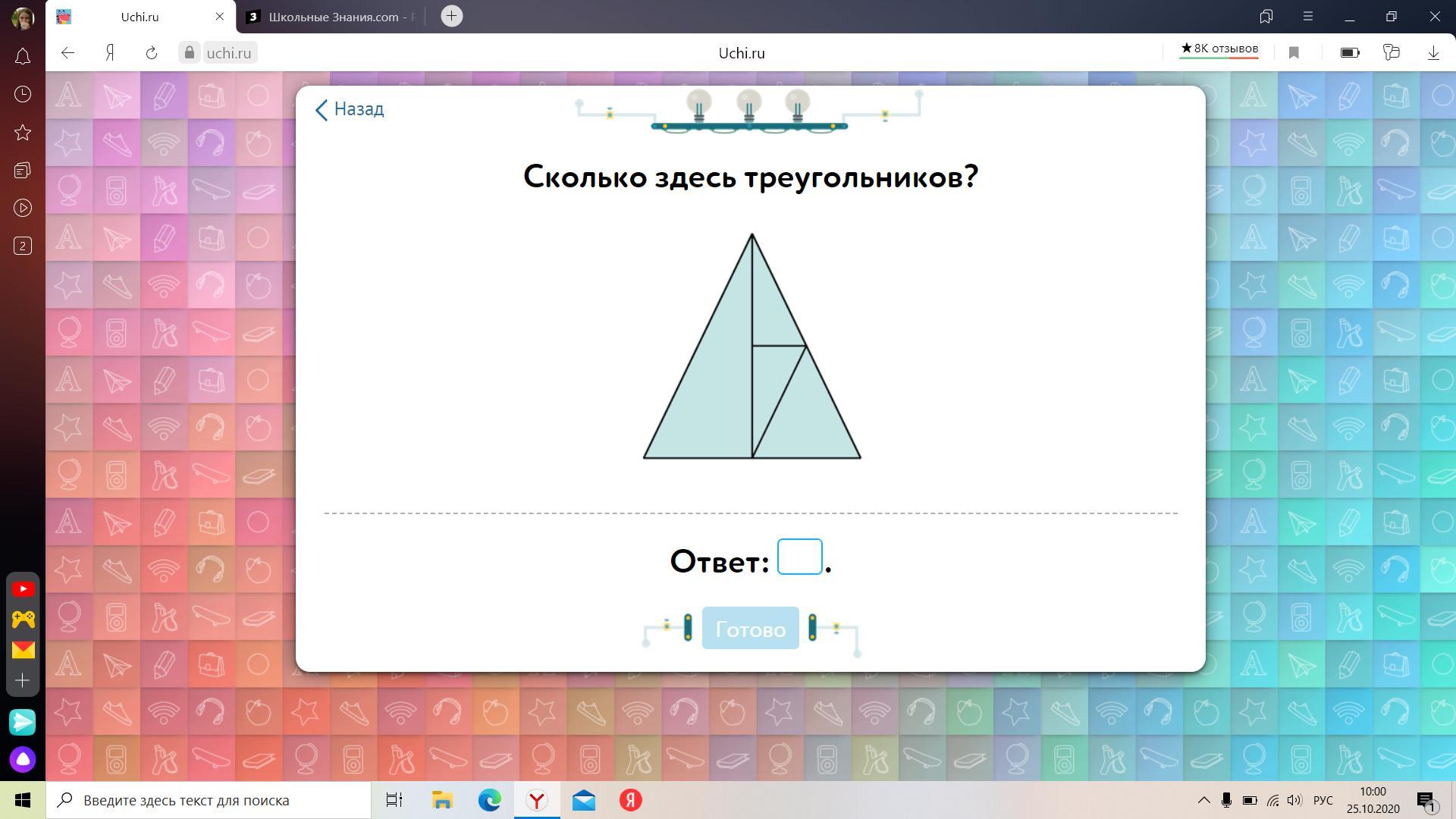Click the reload page icon

point(151,52)
